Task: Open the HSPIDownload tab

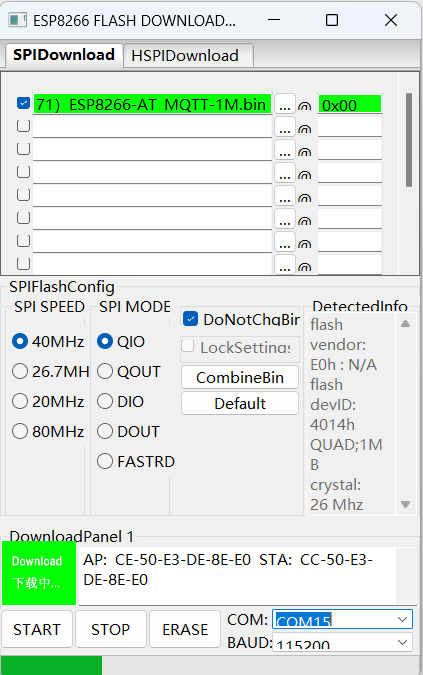Action: 188,56
